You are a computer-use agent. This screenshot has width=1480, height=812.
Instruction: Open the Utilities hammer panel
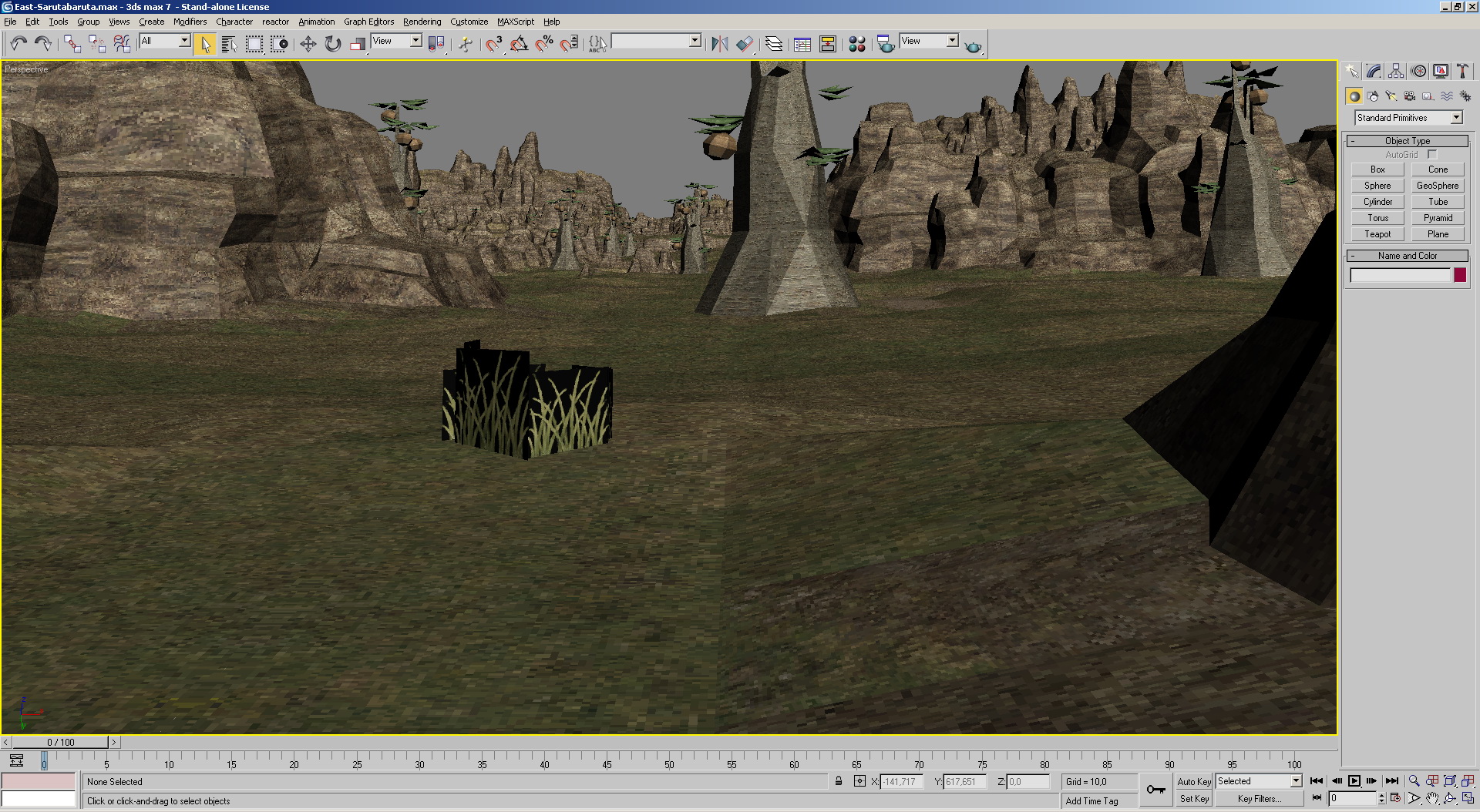pyautogui.click(x=1462, y=72)
